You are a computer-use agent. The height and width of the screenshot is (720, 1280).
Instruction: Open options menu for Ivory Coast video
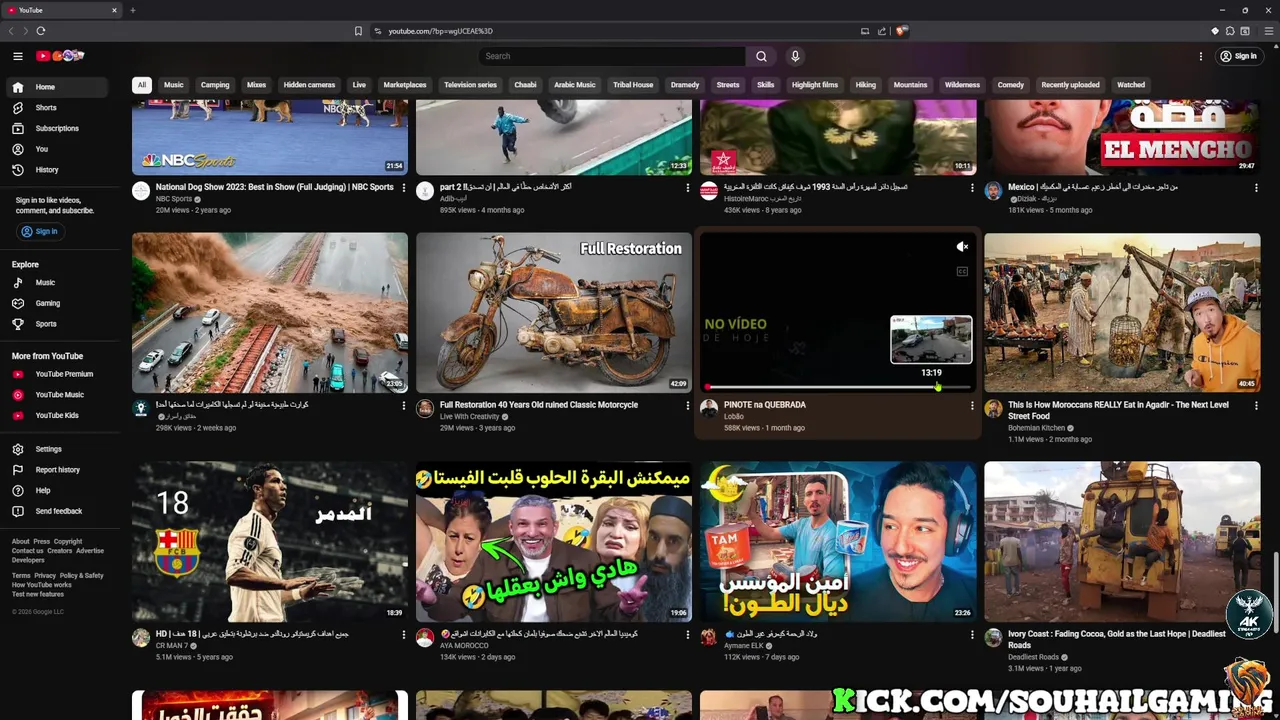tap(1256, 634)
